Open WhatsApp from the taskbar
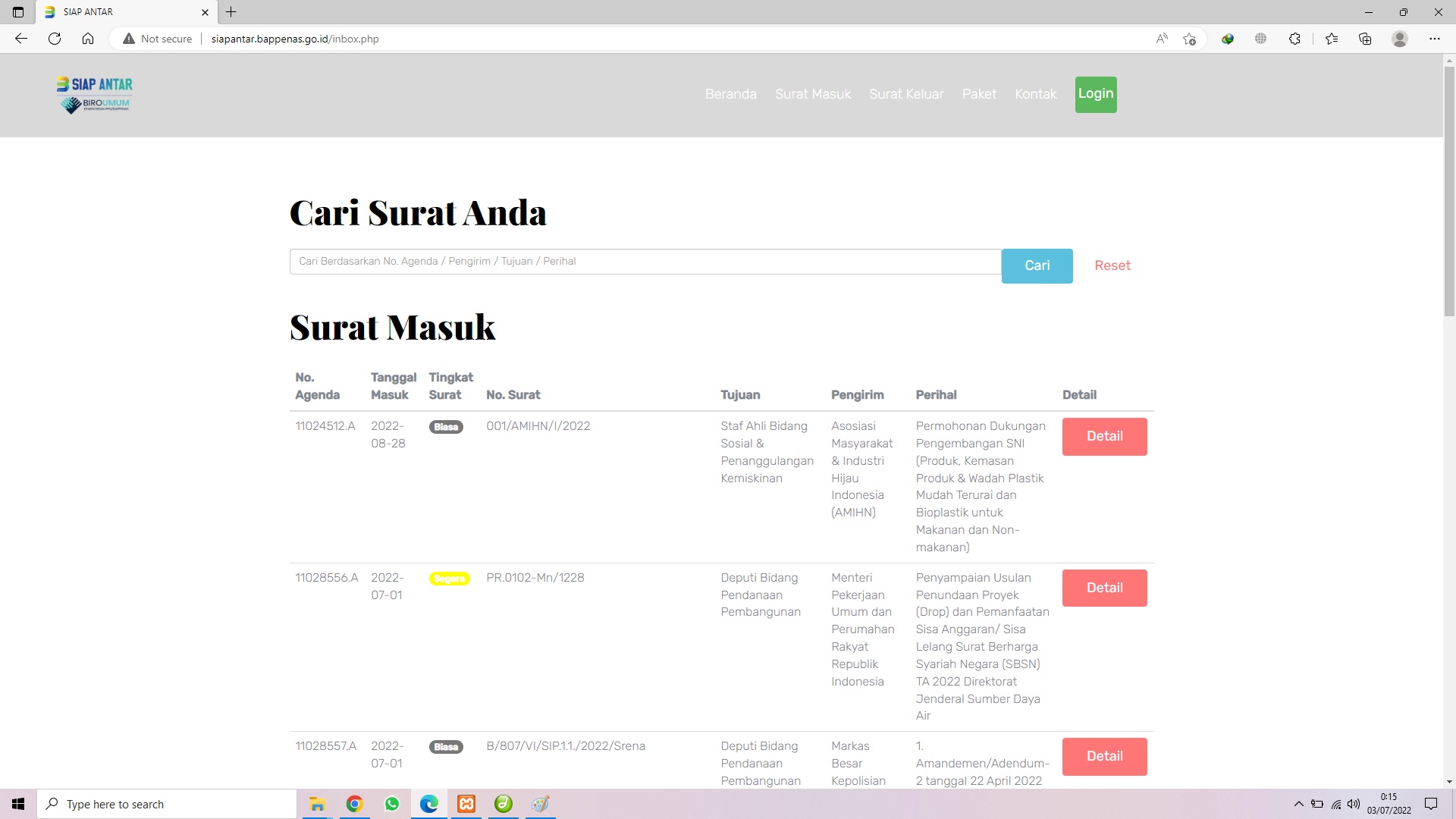The width and height of the screenshot is (1456, 819). [391, 804]
